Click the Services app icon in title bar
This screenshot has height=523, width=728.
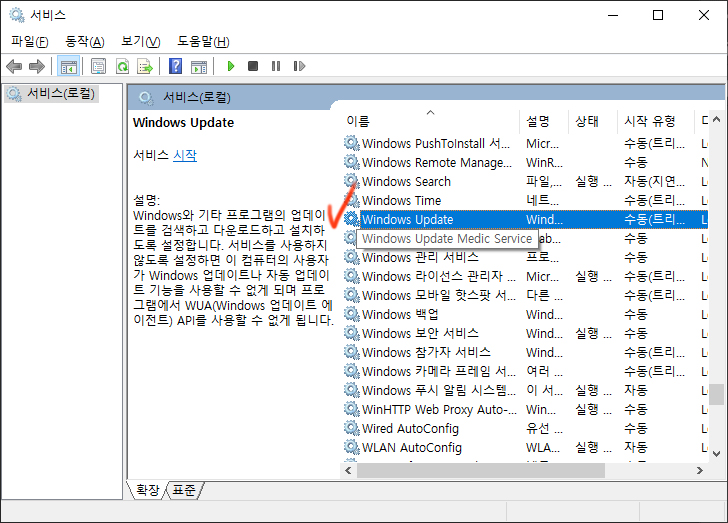pos(17,15)
